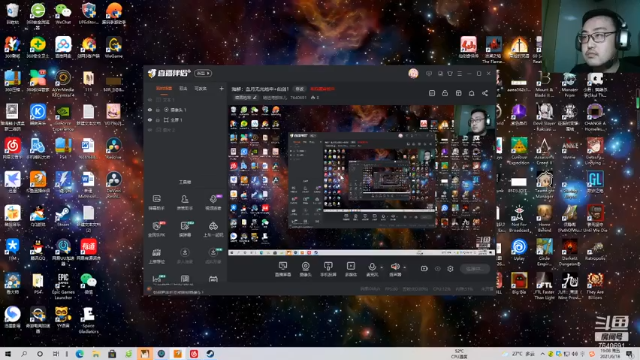
Task: Open the messages icon in streamer title bar
Action: [x=429, y=73]
